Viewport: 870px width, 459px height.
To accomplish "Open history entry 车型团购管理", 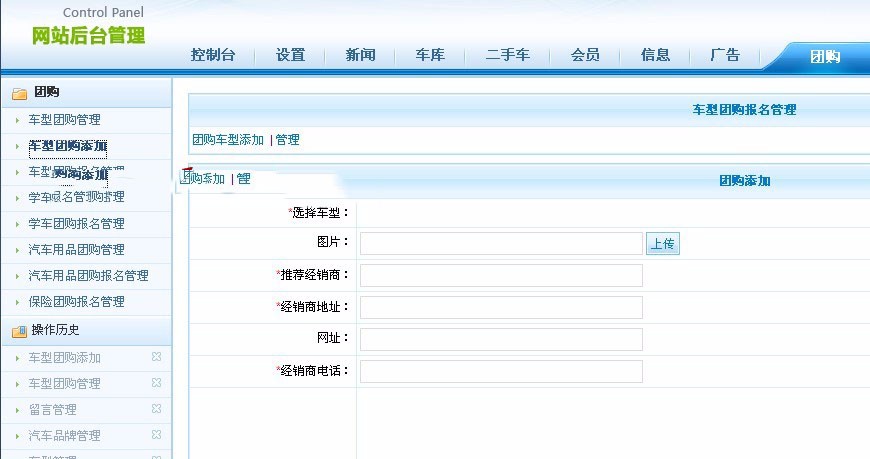I will point(64,384).
